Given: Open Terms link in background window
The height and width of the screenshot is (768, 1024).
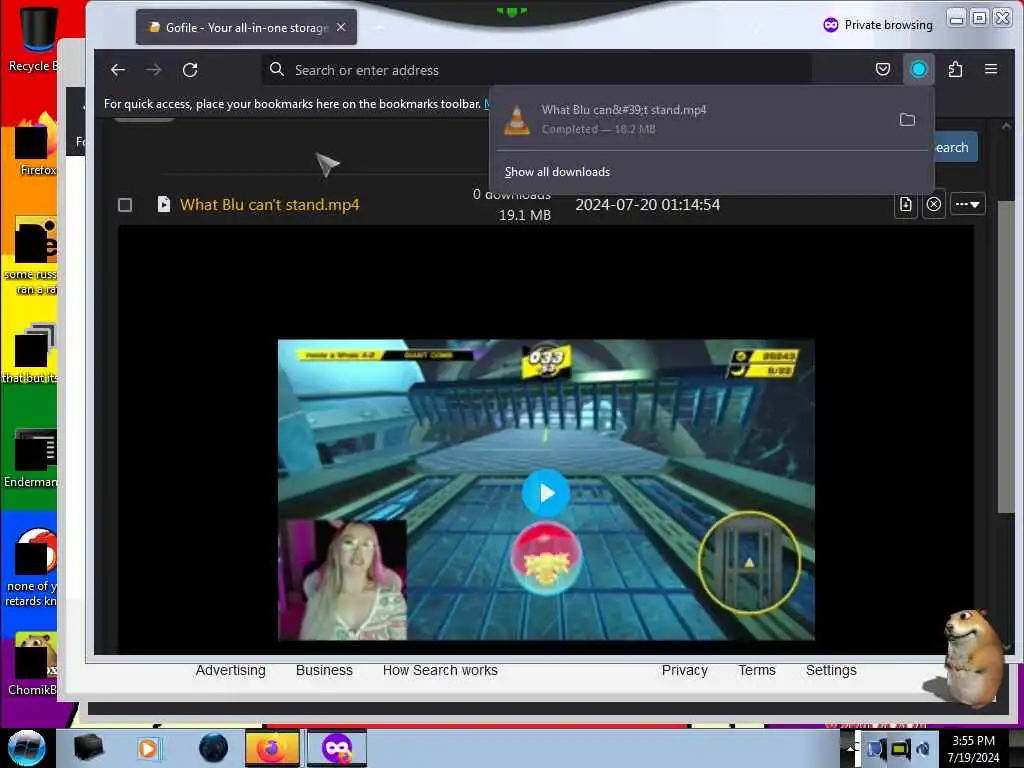Looking at the screenshot, I should tap(757, 670).
